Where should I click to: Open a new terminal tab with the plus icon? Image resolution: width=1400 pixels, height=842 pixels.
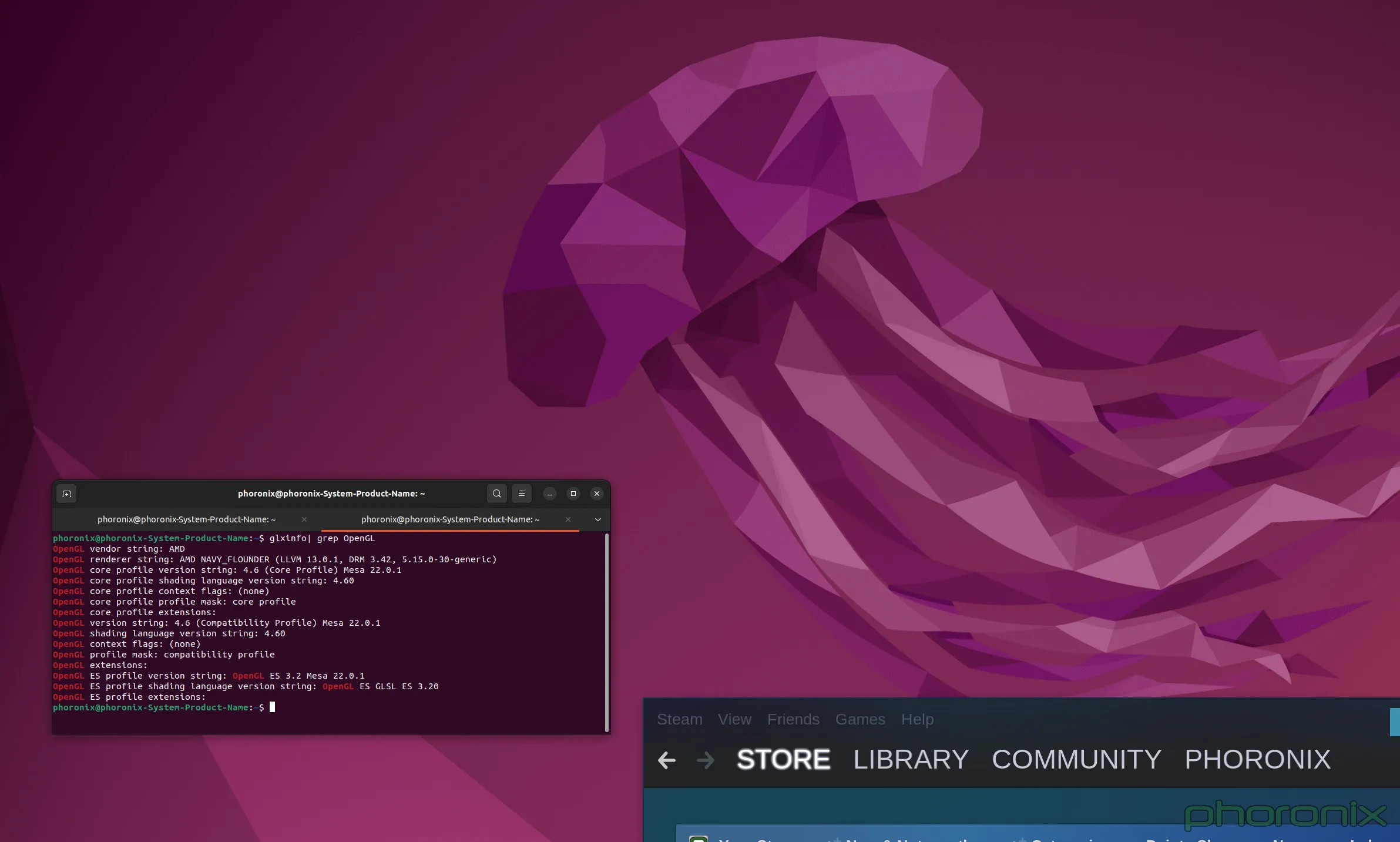point(66,494)
